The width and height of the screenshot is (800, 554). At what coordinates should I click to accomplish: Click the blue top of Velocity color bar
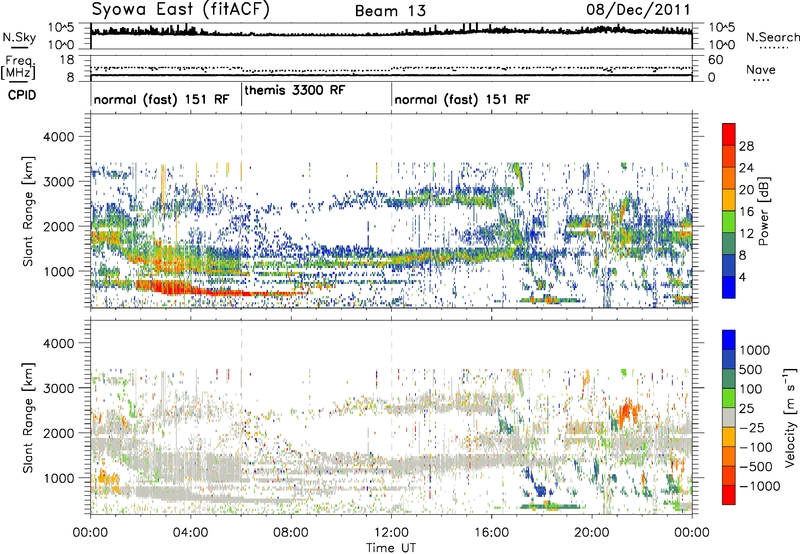729,338
